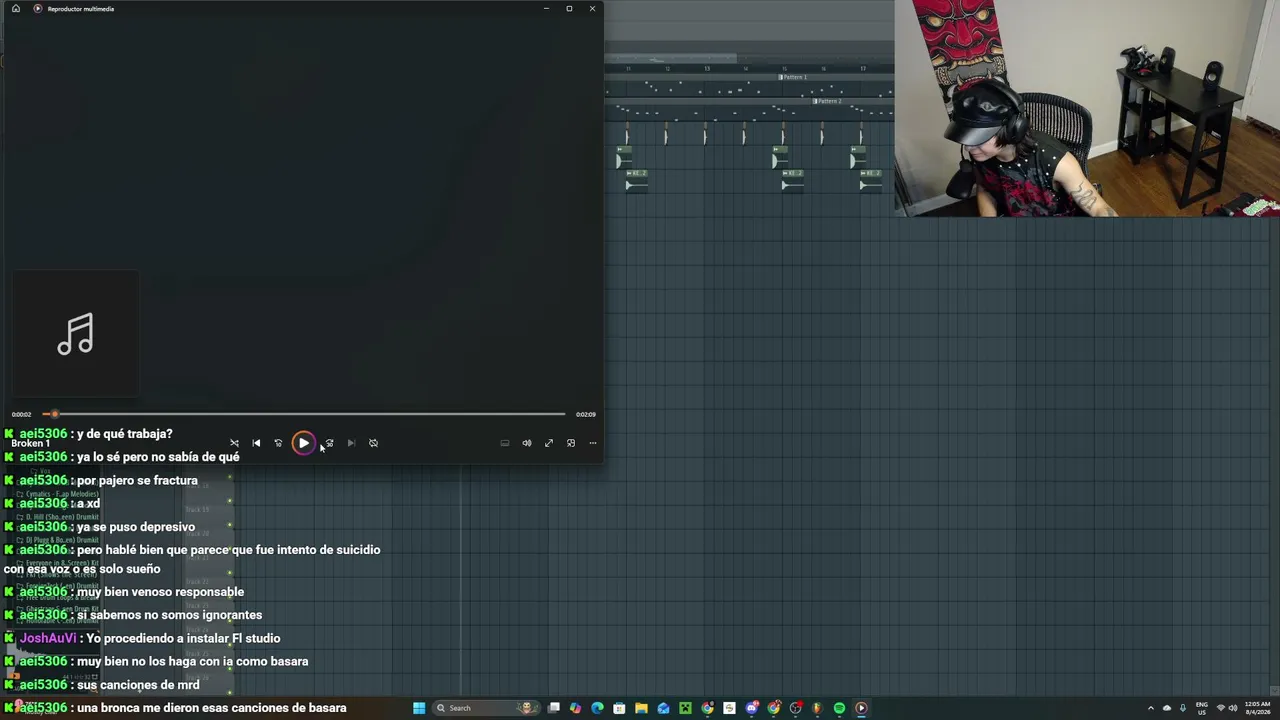Click the music note album thumbnail
The width and height of the screenshot is (1280, 720).
[x=76, y=334]
